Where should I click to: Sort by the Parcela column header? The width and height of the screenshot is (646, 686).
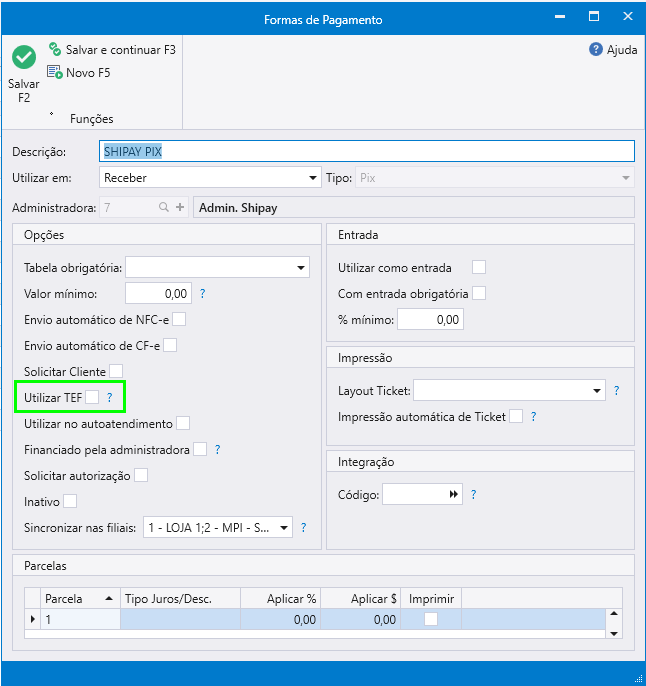[x=80, y=598]
